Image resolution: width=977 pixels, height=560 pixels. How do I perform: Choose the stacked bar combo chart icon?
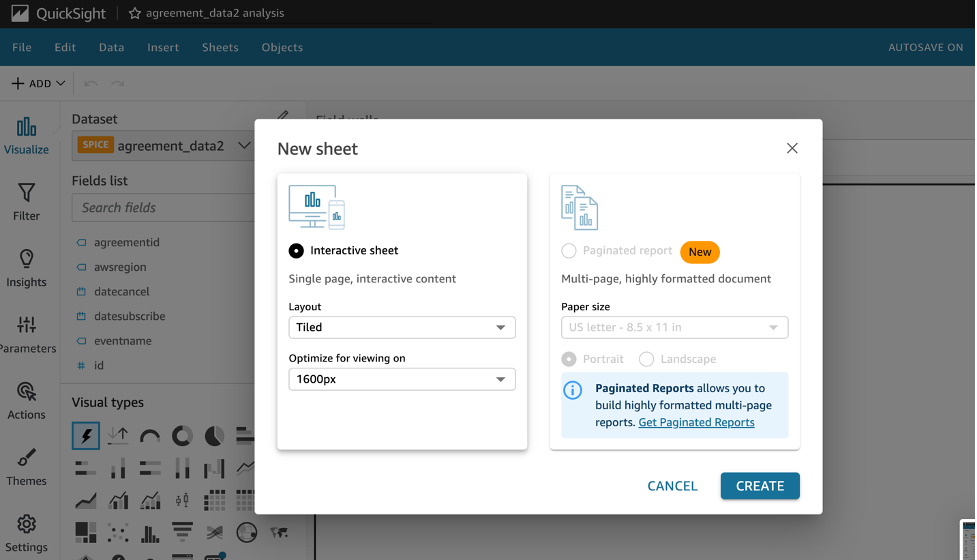tap(150, 500)
